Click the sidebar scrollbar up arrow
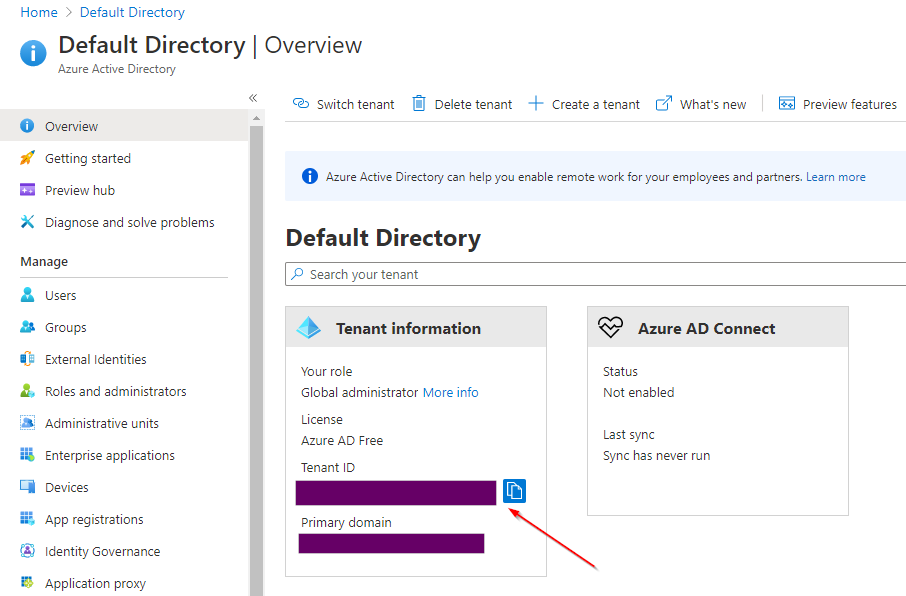 [257, 119]
